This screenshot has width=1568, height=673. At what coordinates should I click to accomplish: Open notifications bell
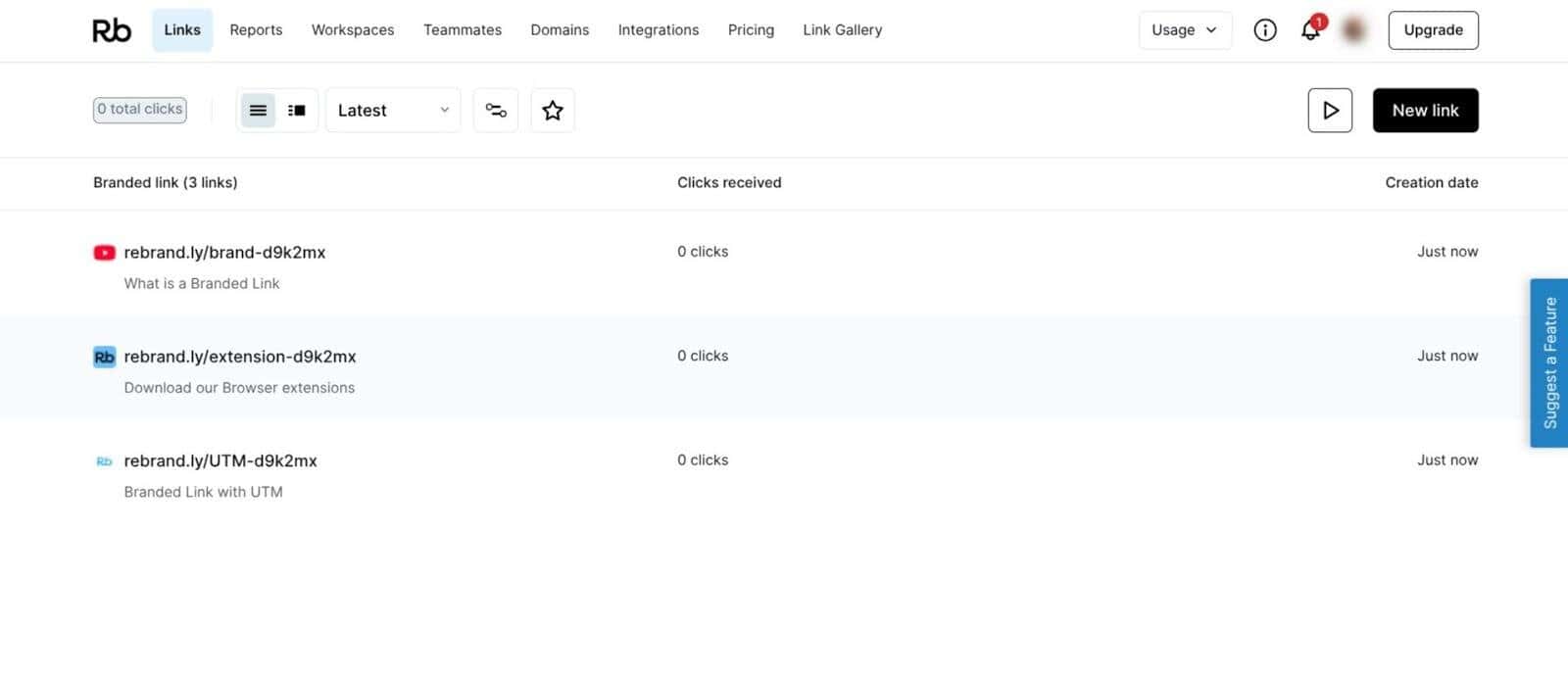click(x=1310, y=30)
